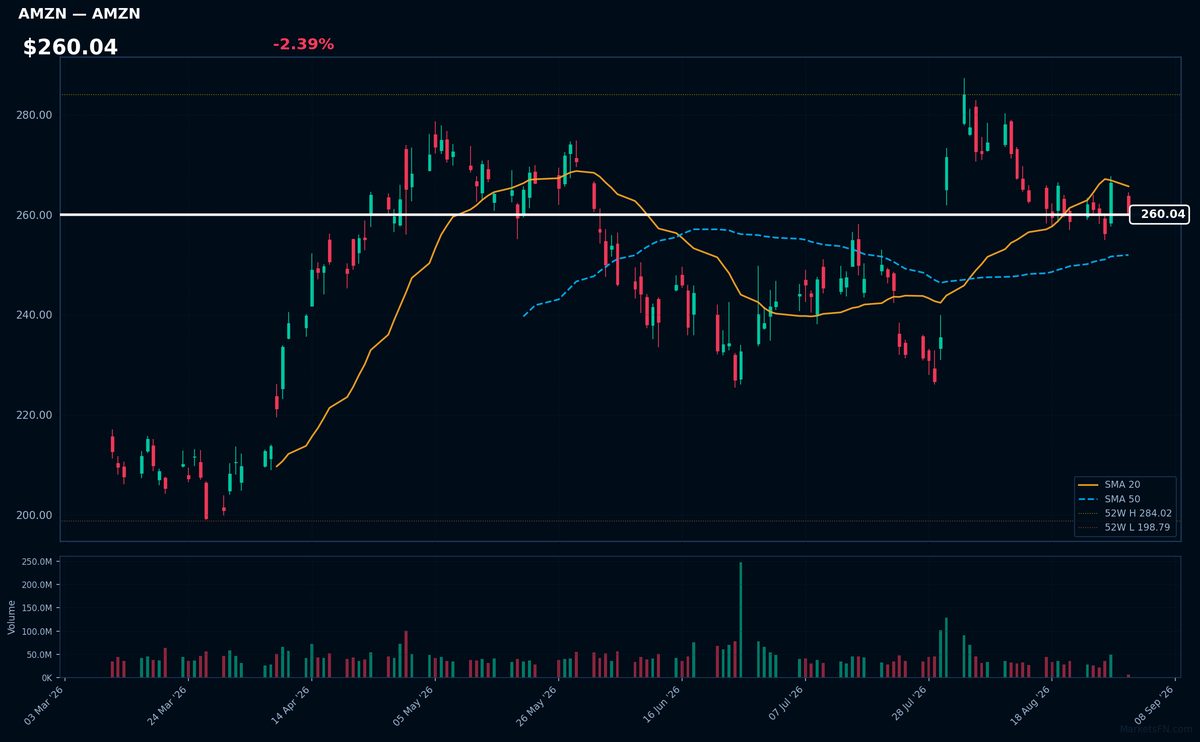Image resolution: width=1200 pixels, height=742 pixels.
Task: Click the 03 Mar '26 date label
Action: [45, 704]
